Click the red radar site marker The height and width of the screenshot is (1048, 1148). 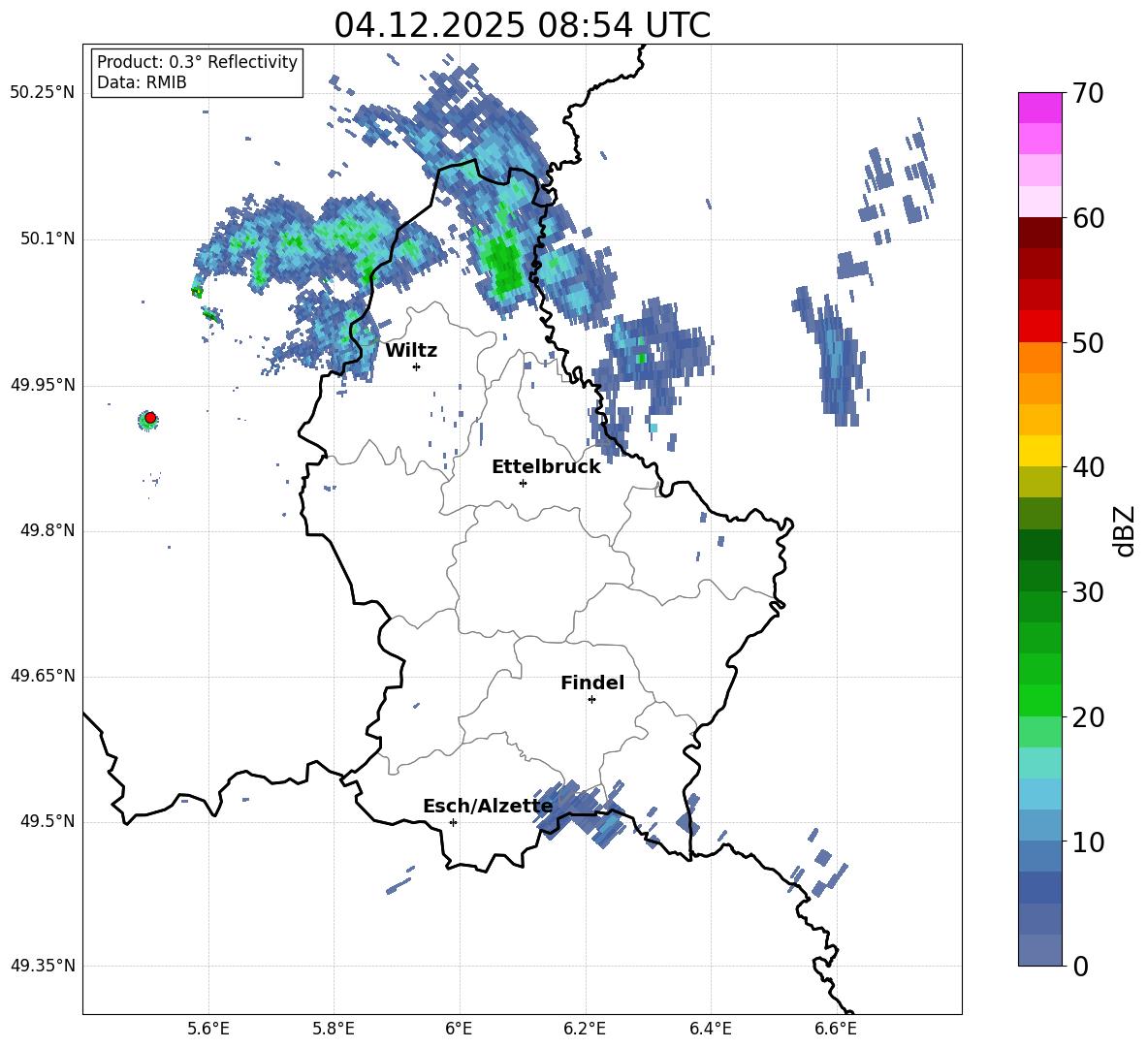(150, 418)
